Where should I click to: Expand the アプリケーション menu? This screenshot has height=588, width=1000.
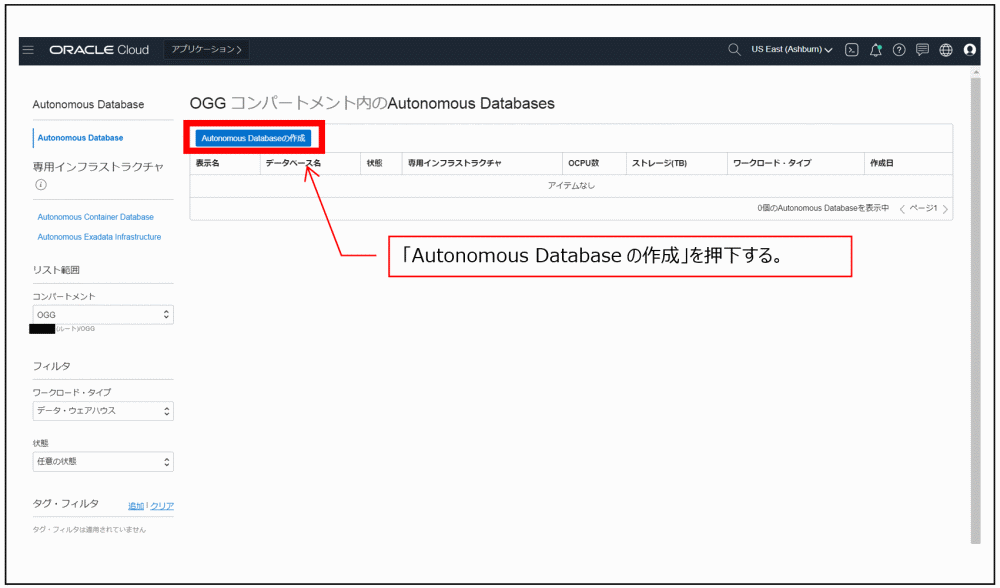[206, 49]
